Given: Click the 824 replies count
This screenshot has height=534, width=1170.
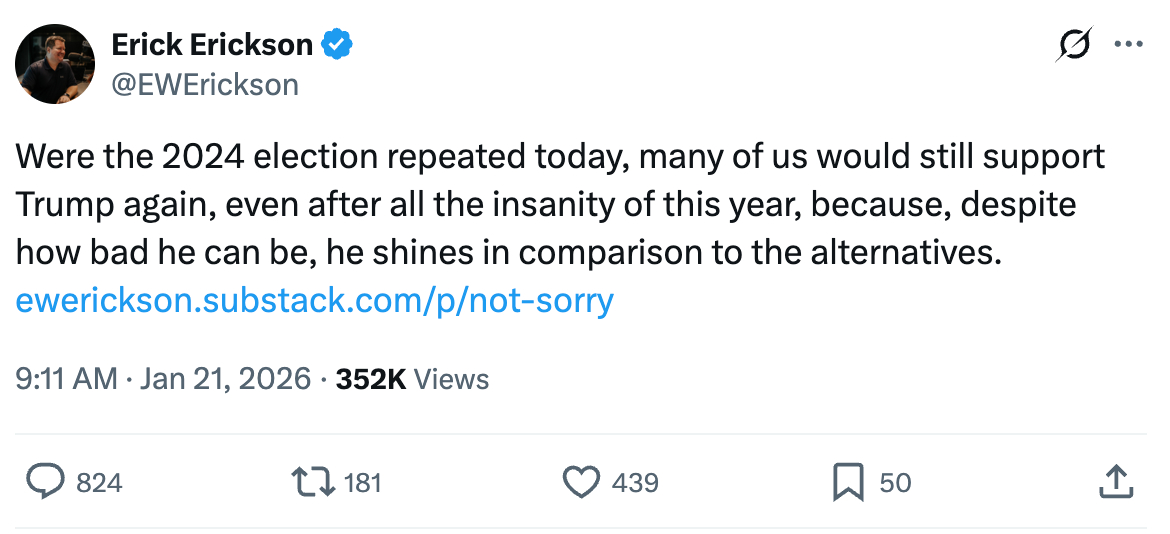Looking at the screenshot, I should [x=99, y=483].
